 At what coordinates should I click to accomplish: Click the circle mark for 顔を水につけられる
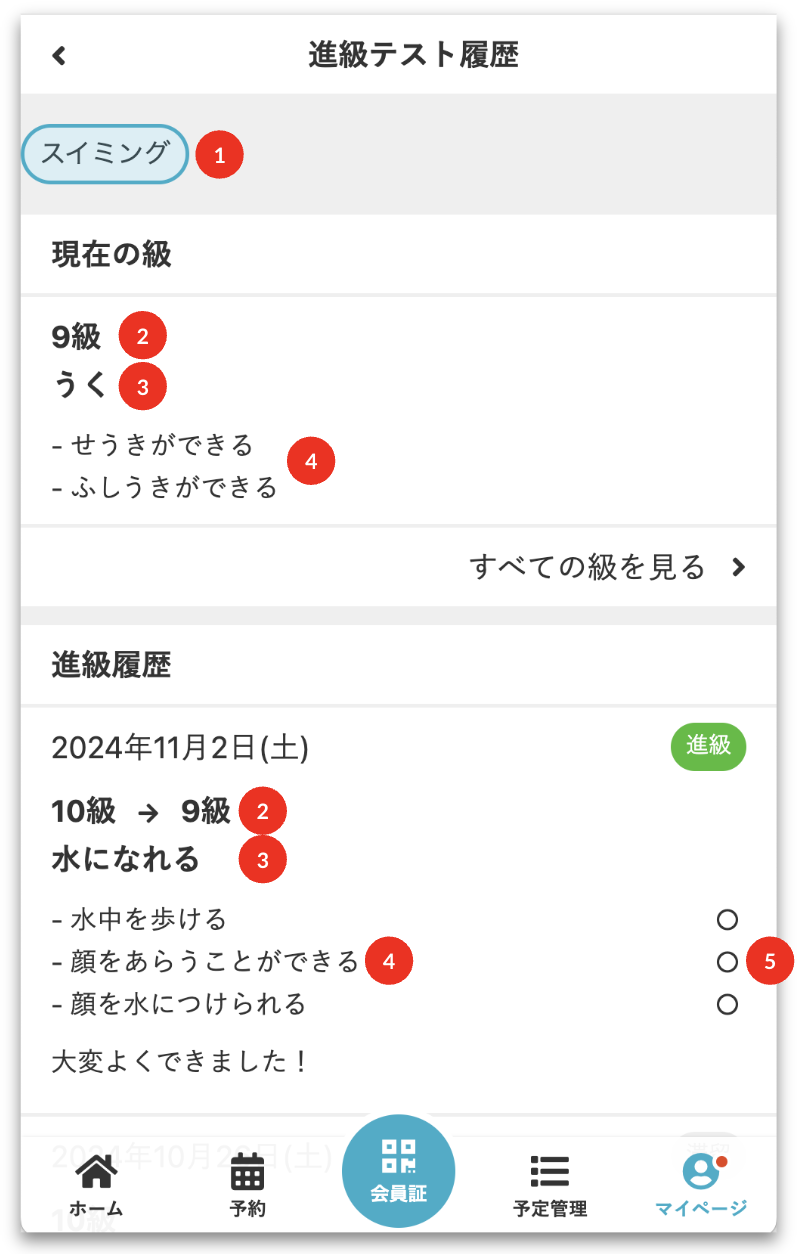pyautogui.click(x=727, y=1004)
